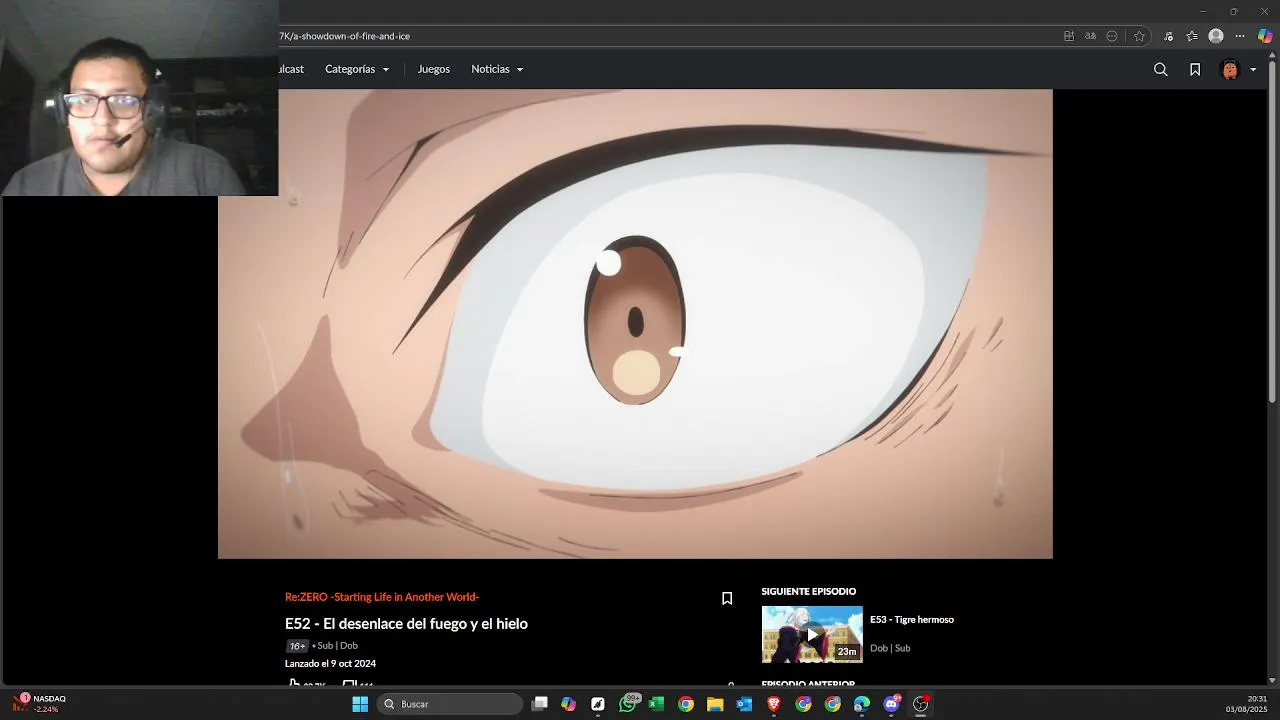Screen dimensions: 1280x720
Task: Open the Crunchyroll search icon
Action: coord(1160,69)
